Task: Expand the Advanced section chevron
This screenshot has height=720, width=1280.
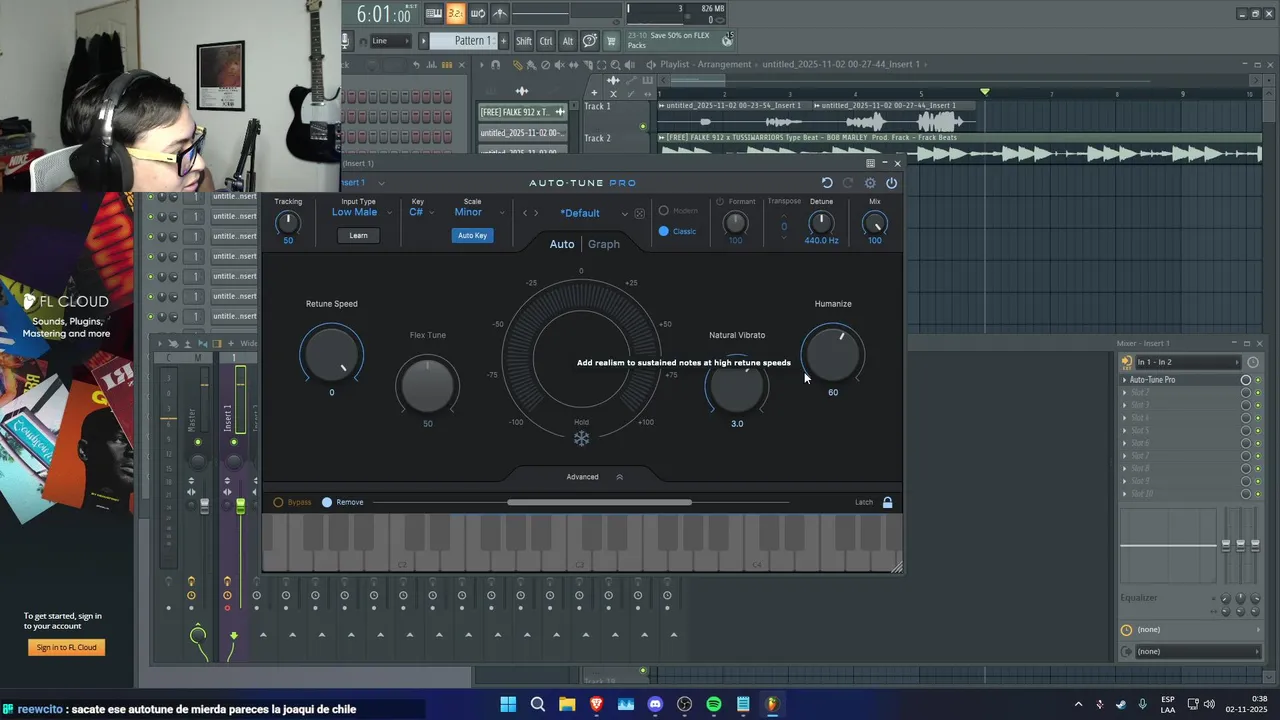Action: click(619, 477)
